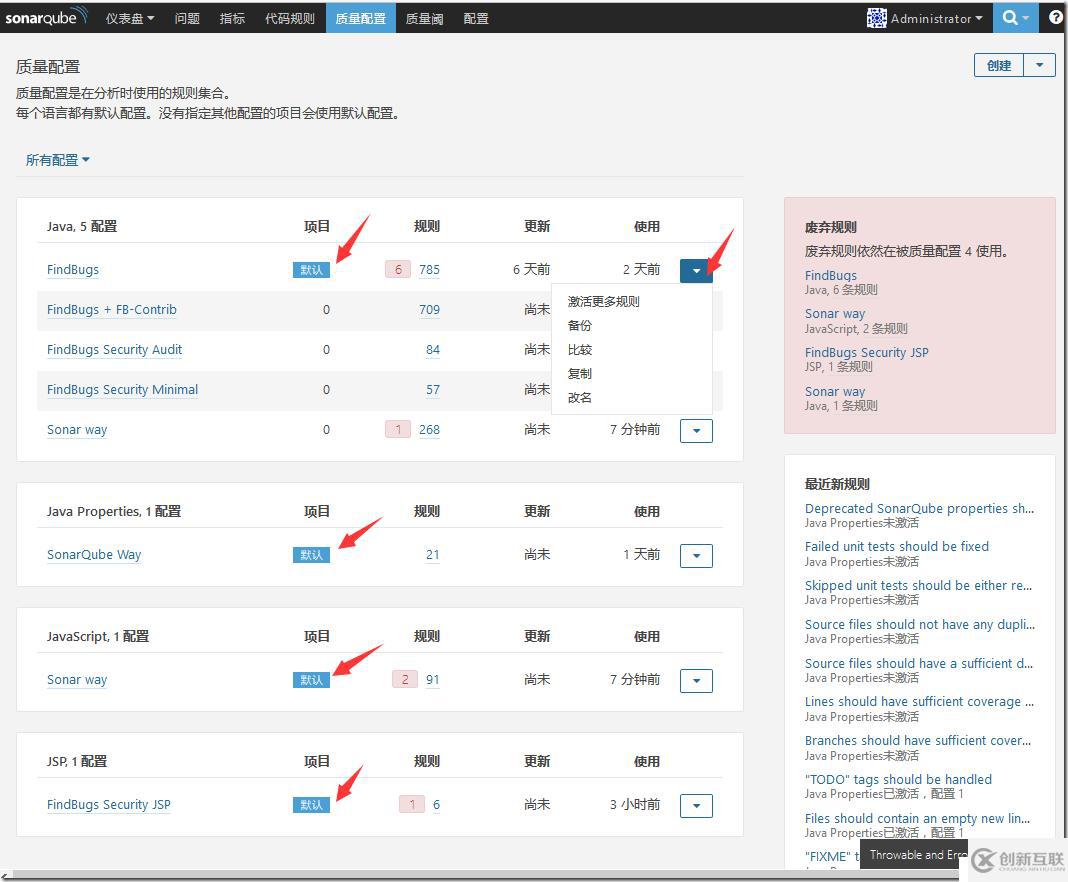Viewport: 1068px width, 882px height.
Task: Go to 代码规则 page
Action: 289,18
